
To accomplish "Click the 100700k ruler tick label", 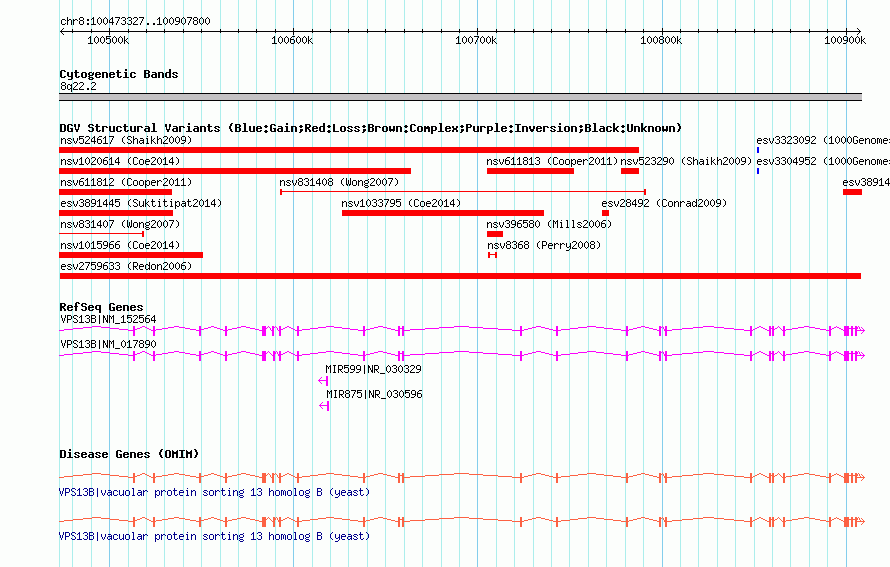I will click(x=476, y=40).
